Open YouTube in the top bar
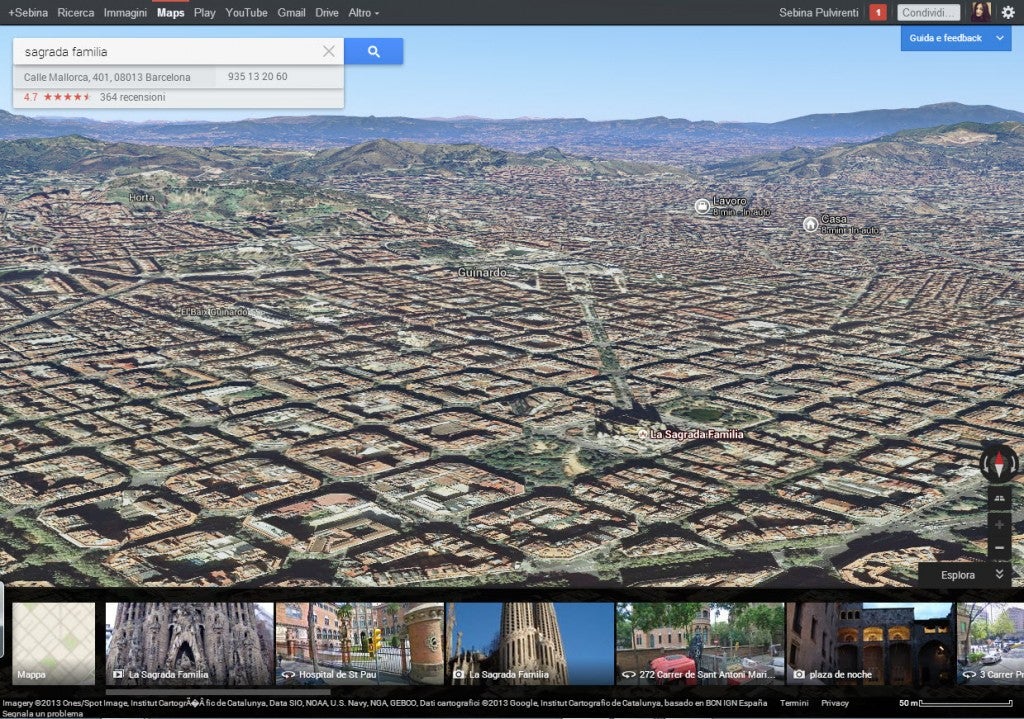The width and height of the screenshot is (1024, 719). (246, 12)
